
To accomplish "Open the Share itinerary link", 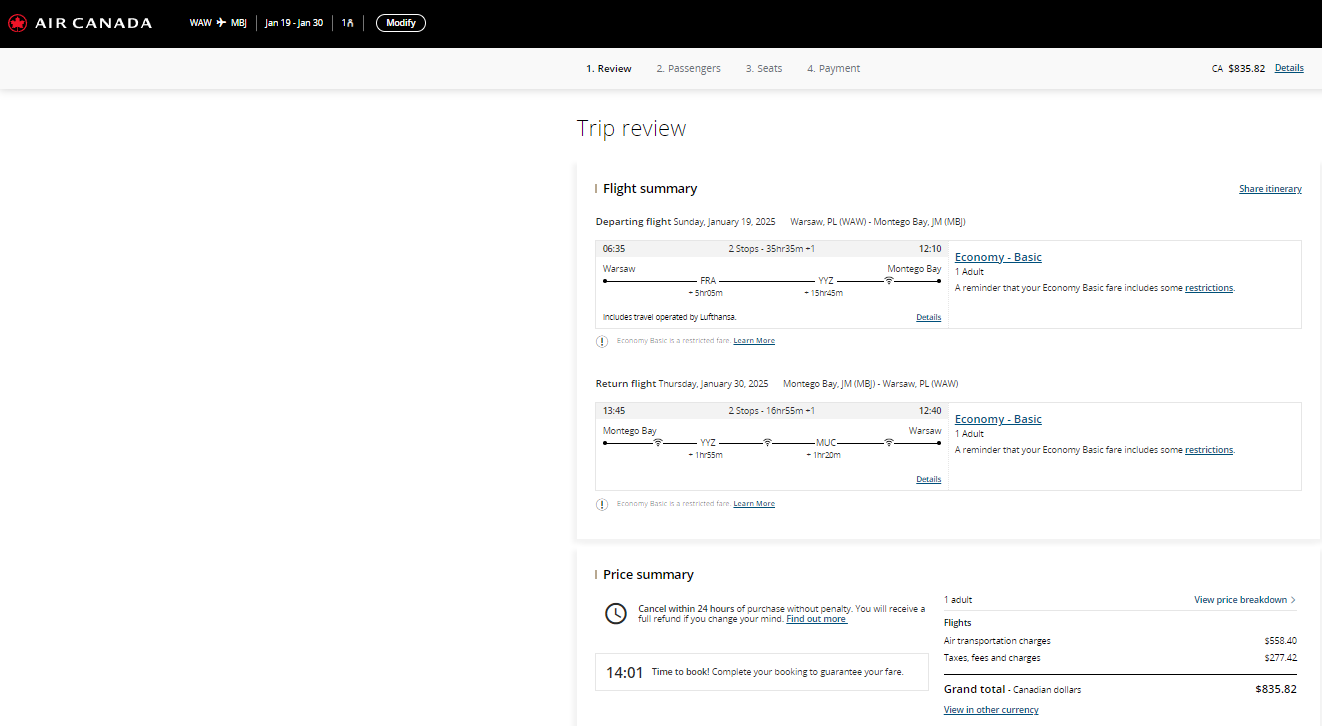I will click(1270, 189).
